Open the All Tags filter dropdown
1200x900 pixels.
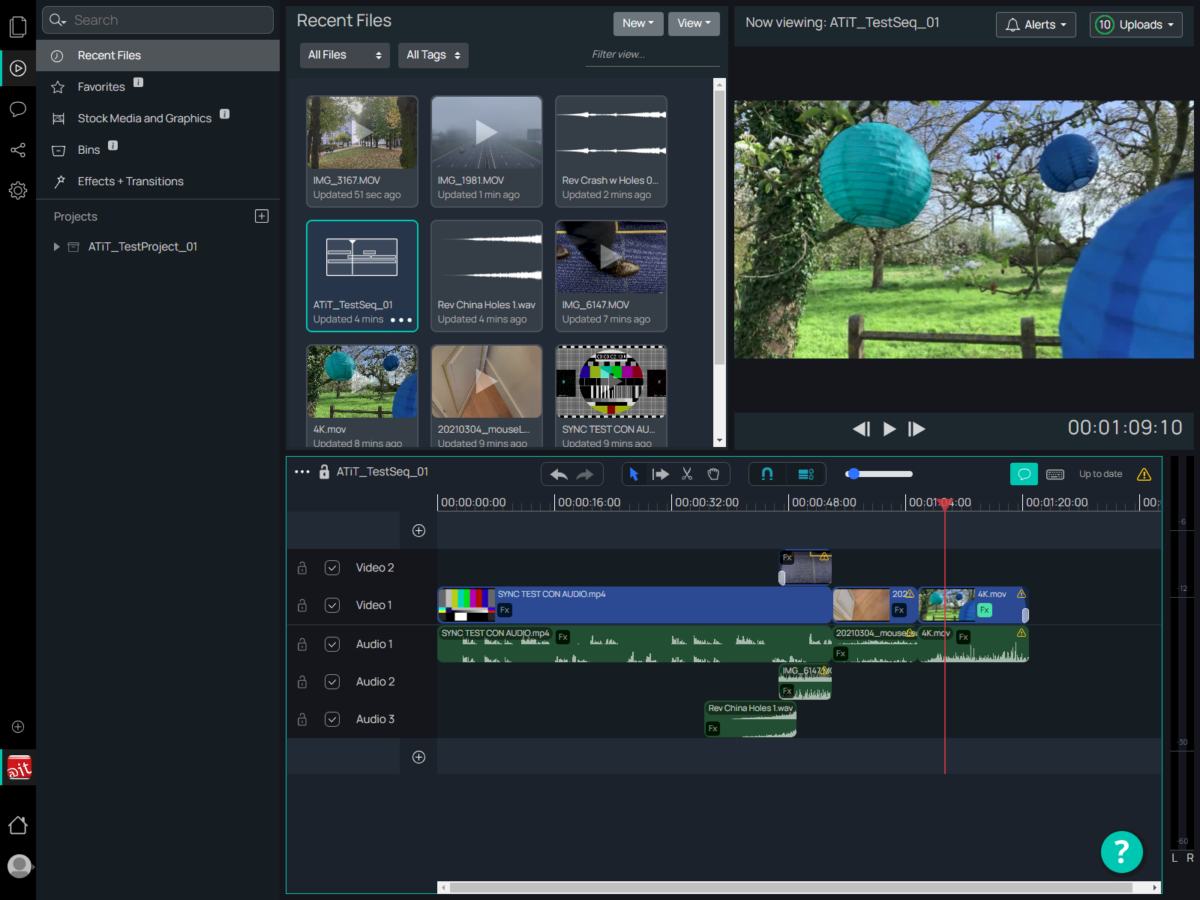click(x=433, y=55)
